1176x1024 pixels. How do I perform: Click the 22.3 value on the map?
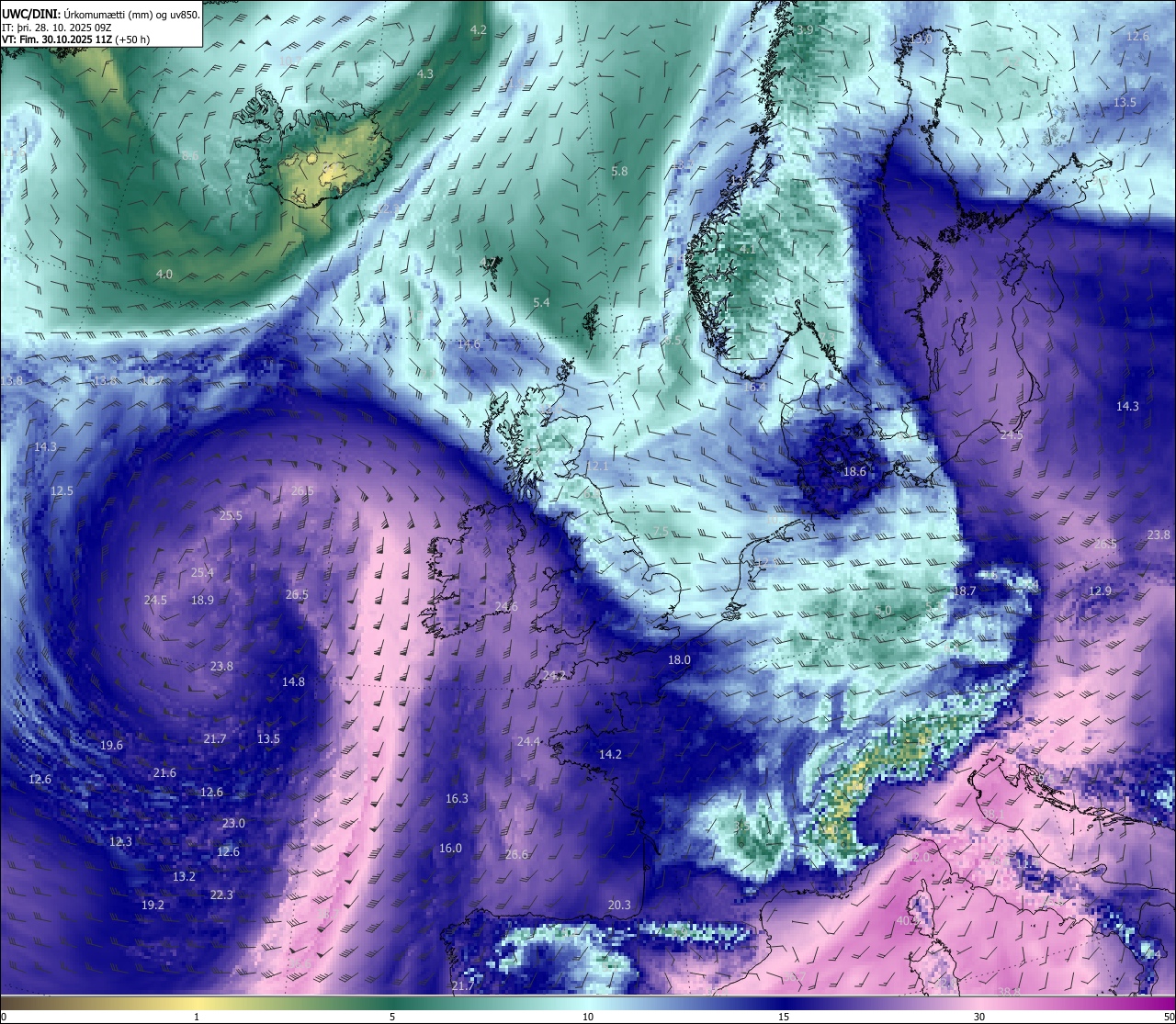[x=221, y=895]
